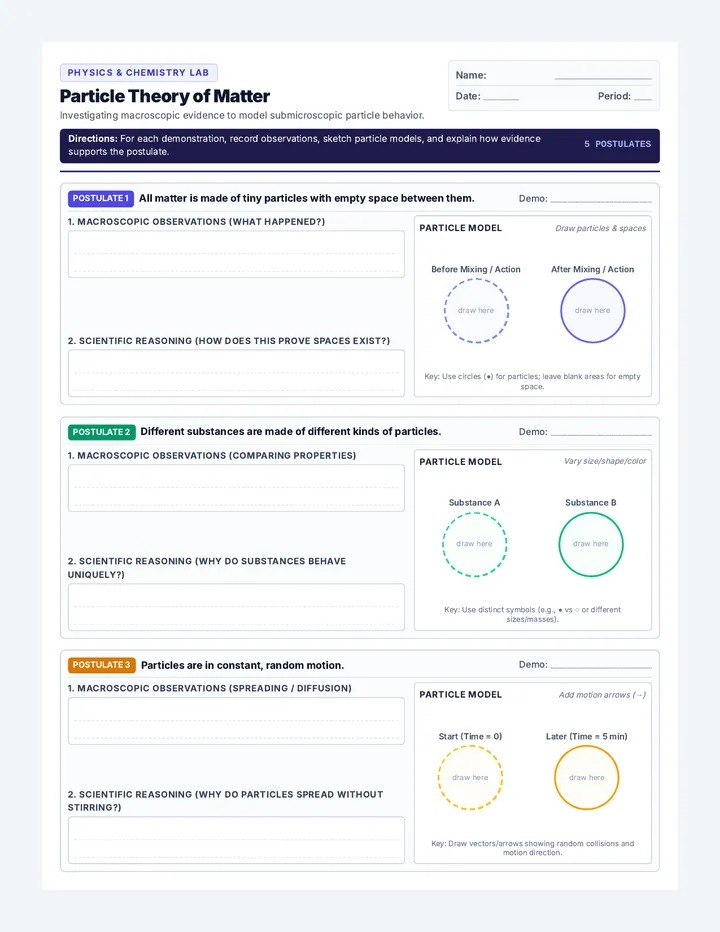Click Postulate 1 macroscopic observations answer box
Viewport: 720px width, 932px height.
(x=236, y=254)
